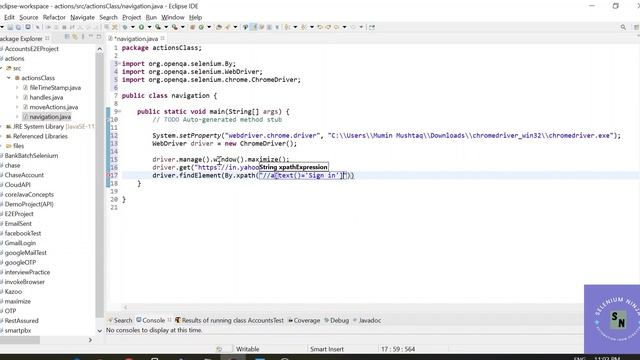Click Package Explorer vertical scrollbar thumb
Viewport: 640px width, 360px height.
pos(100,184)
